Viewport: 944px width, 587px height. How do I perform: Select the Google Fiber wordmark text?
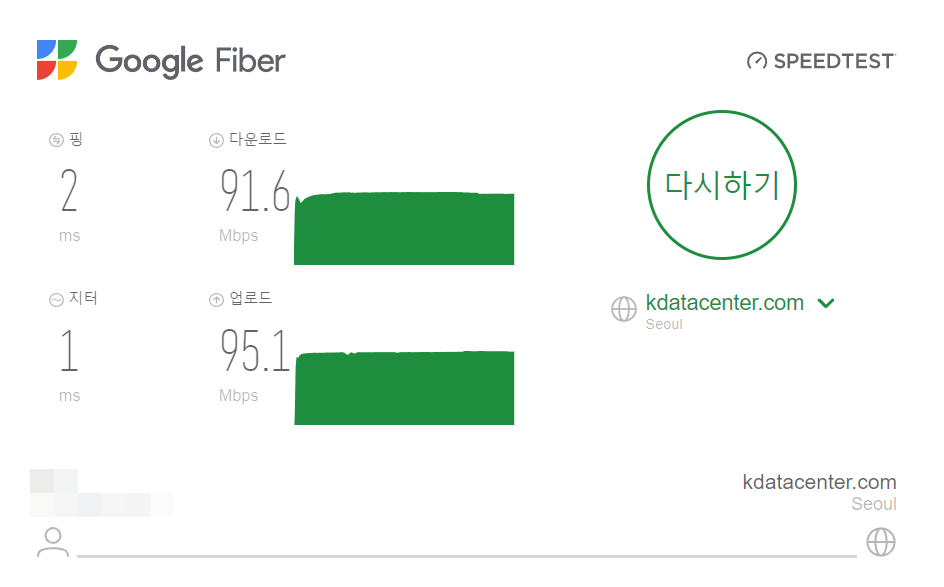click(189, 60)
